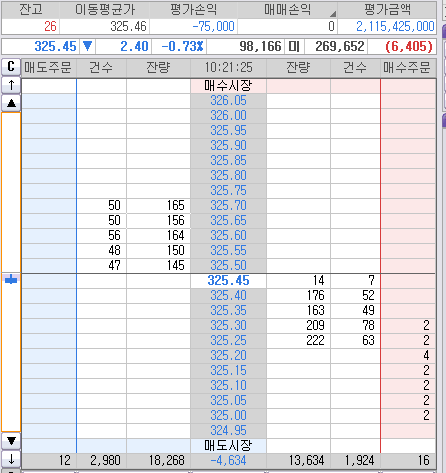Select price 325.35 in the ladder
This screenshot has height=473, width=446.
[228, 311]
